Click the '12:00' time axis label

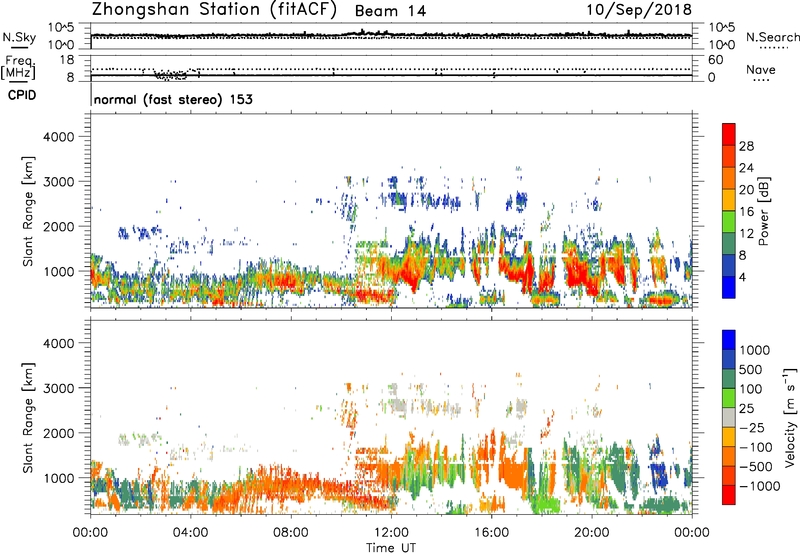pos(391,533)
